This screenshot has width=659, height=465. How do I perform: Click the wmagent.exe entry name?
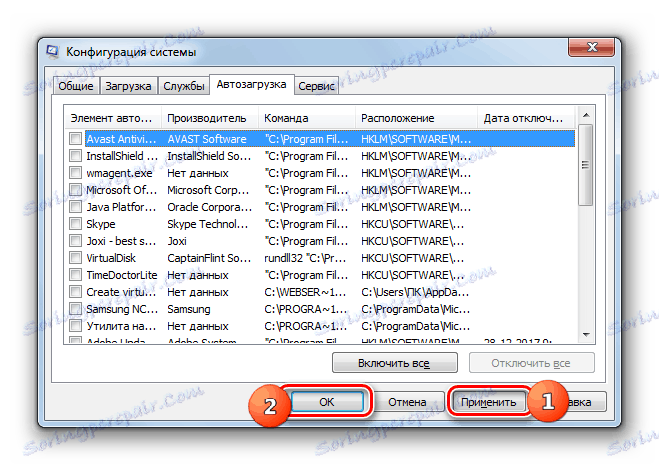tap(119, 173)
